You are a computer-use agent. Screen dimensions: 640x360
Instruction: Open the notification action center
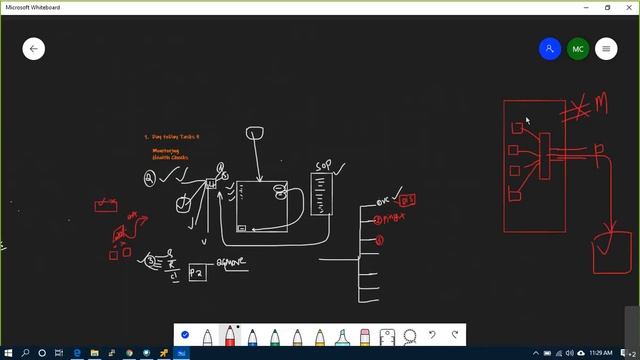[x=624, y=353]
